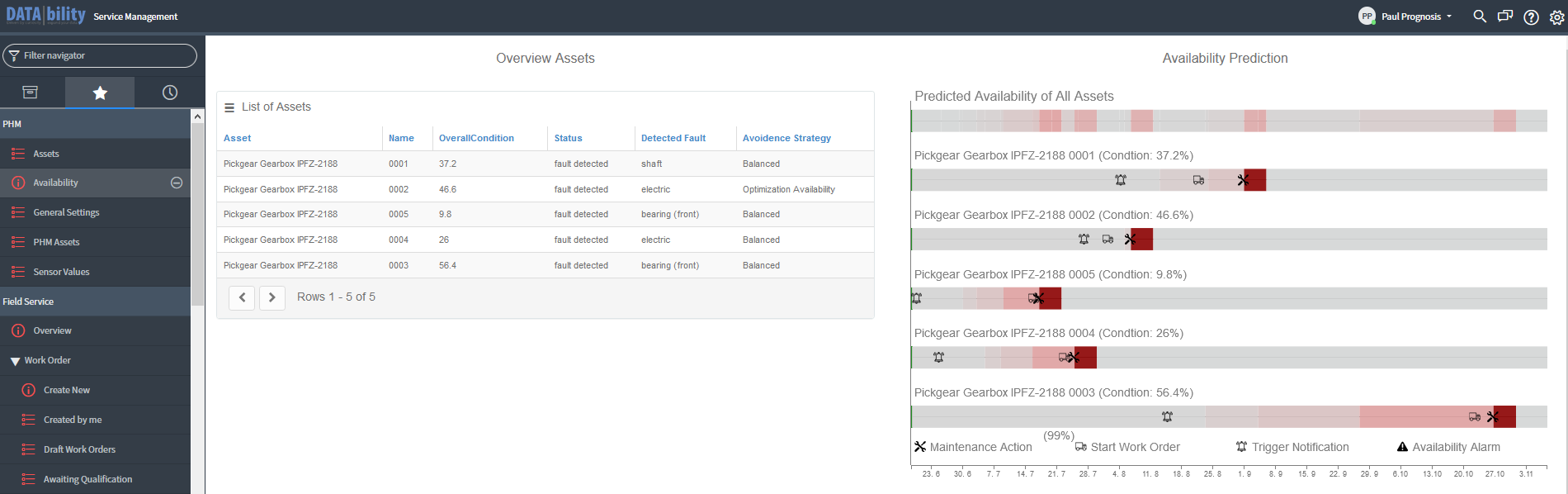
Task: Collapse the Work Order tree triangle
Action: (15, 361)
